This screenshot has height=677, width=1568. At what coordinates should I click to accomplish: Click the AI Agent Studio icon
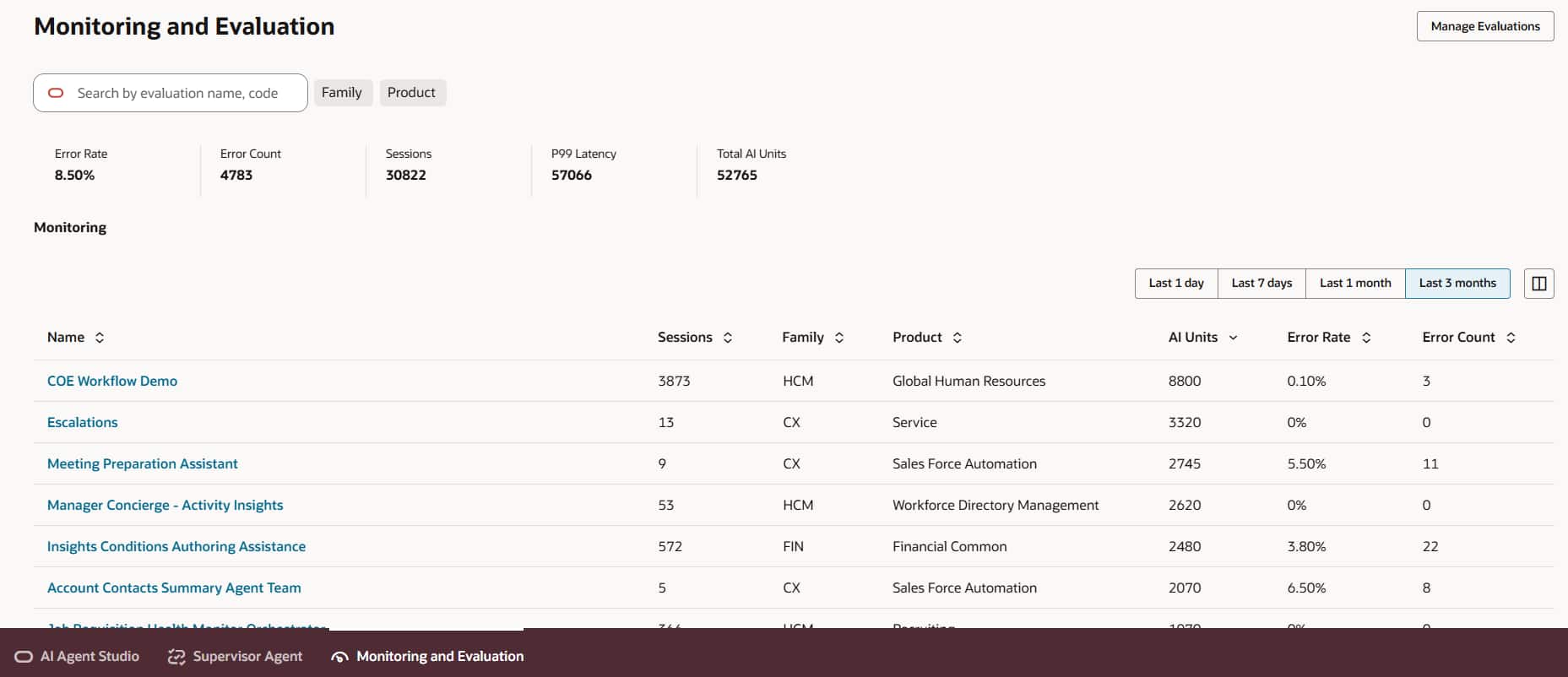tap(24, 657)
